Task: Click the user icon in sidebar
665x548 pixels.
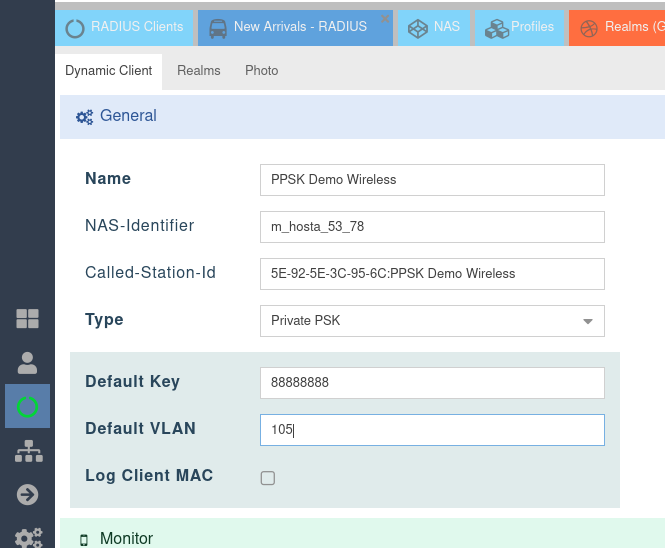Action: (x=27, y=363)
